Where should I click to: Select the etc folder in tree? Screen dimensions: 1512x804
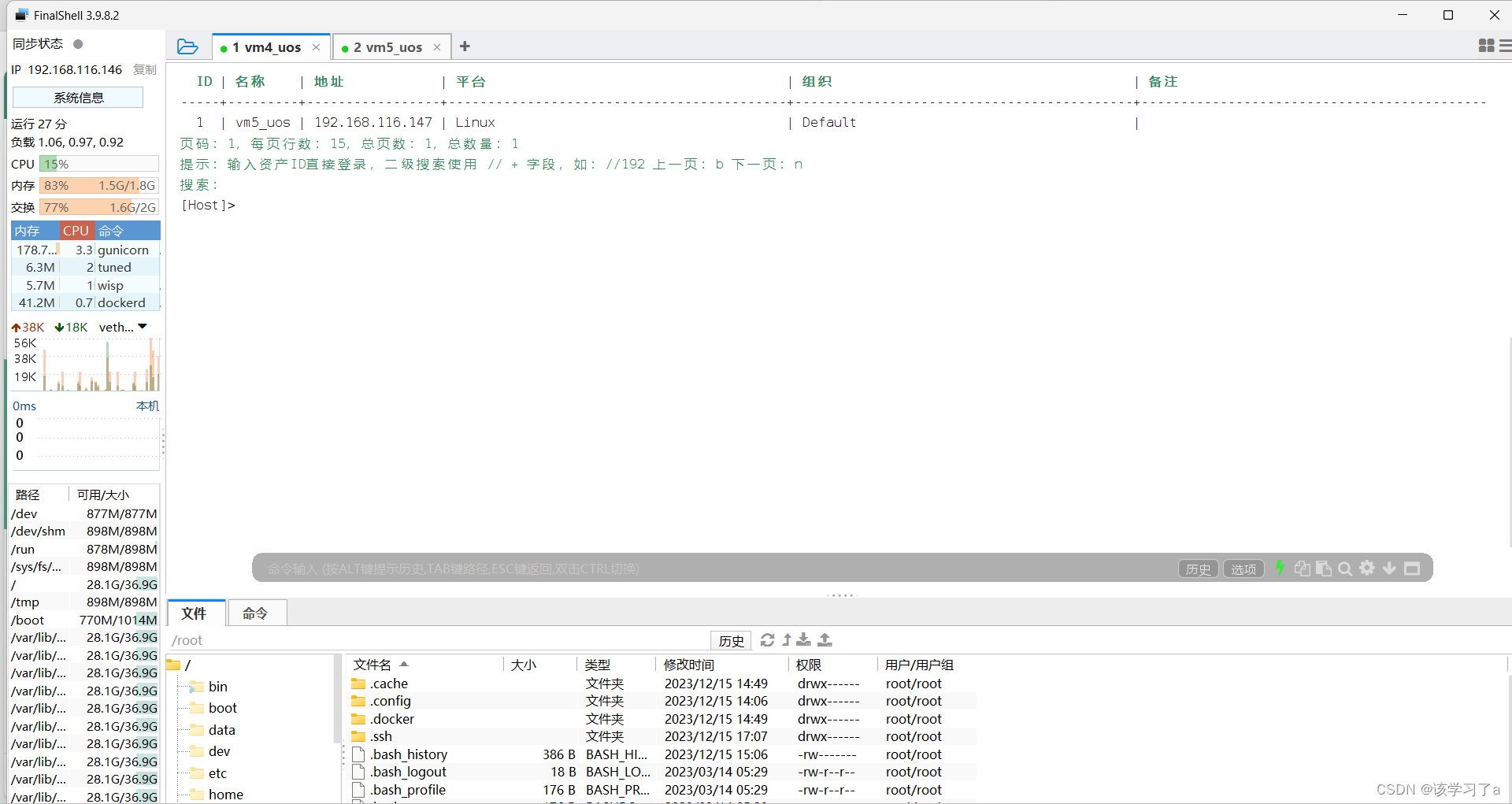pos(209,773)
